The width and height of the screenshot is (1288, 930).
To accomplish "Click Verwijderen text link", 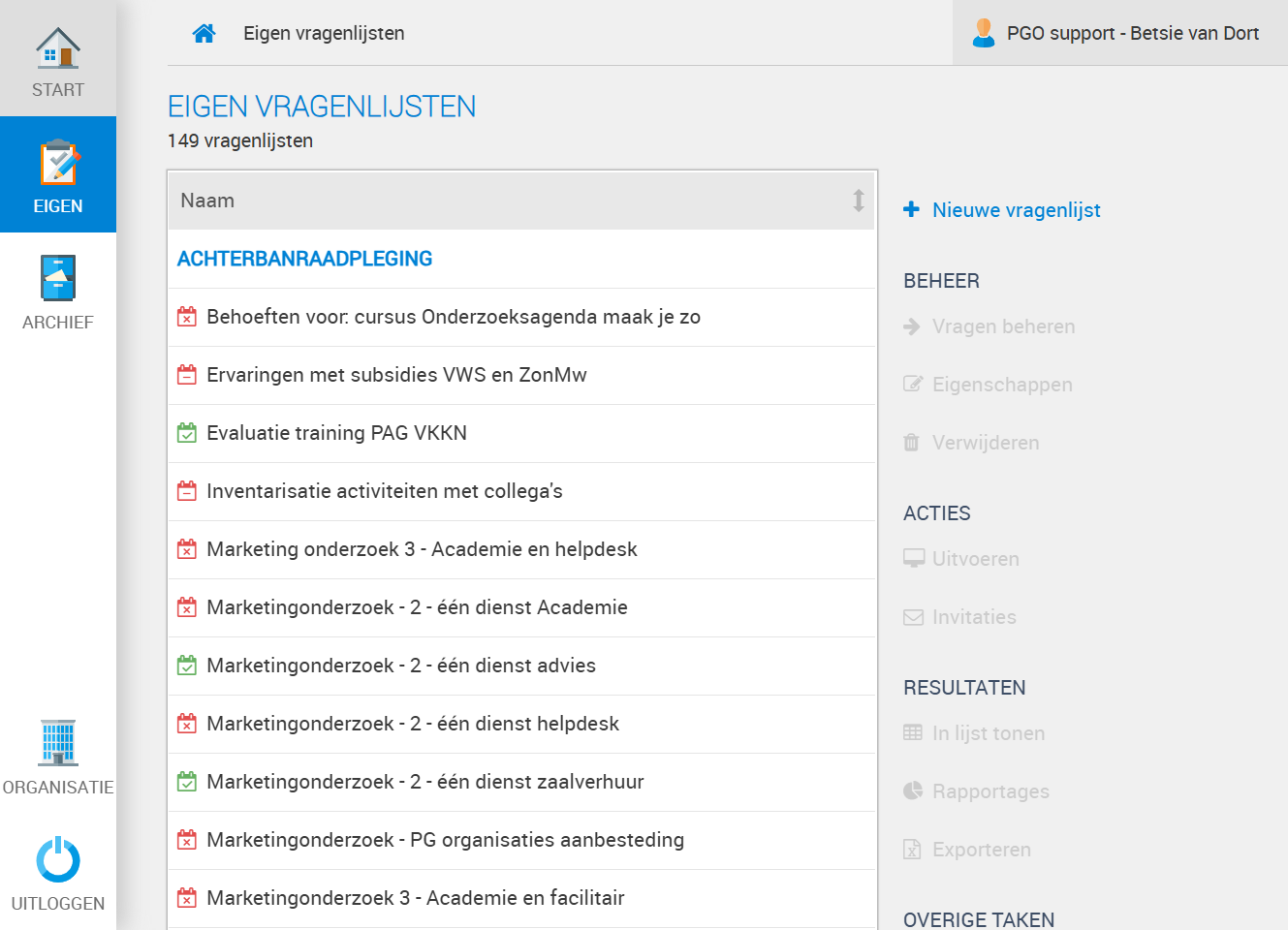I will pos(986,443).
